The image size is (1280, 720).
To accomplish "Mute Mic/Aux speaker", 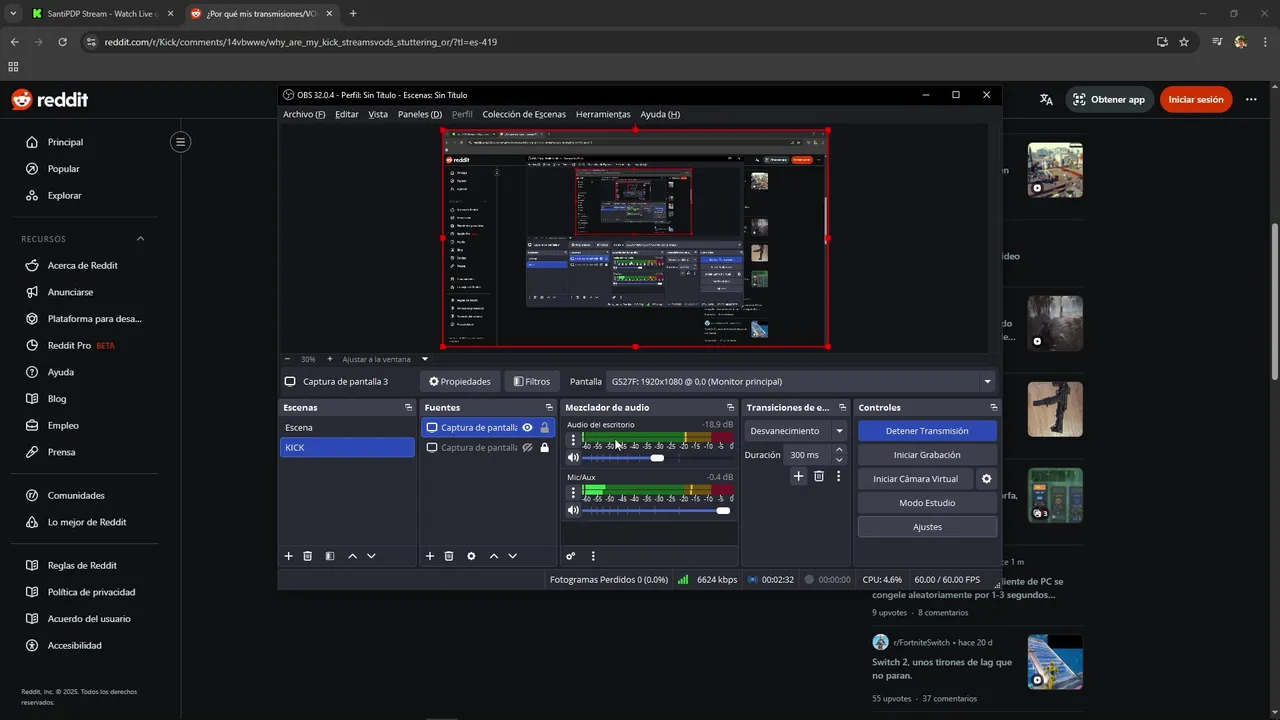I will tap(573, 510).
